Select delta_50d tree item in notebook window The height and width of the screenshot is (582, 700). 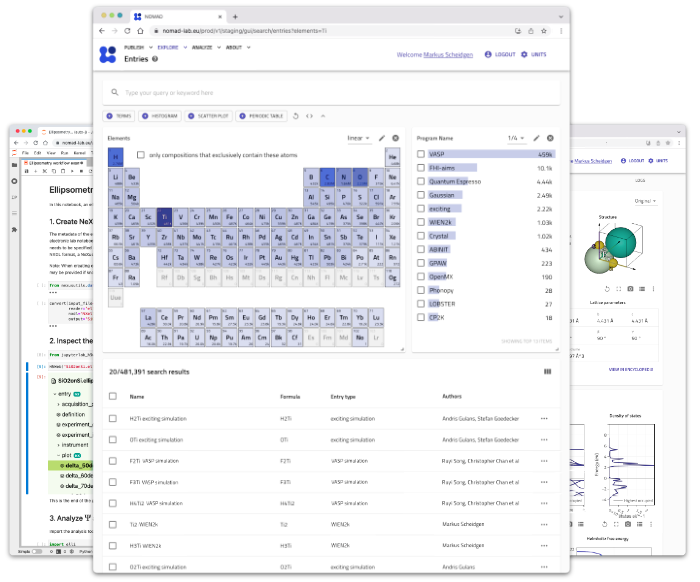71,466
